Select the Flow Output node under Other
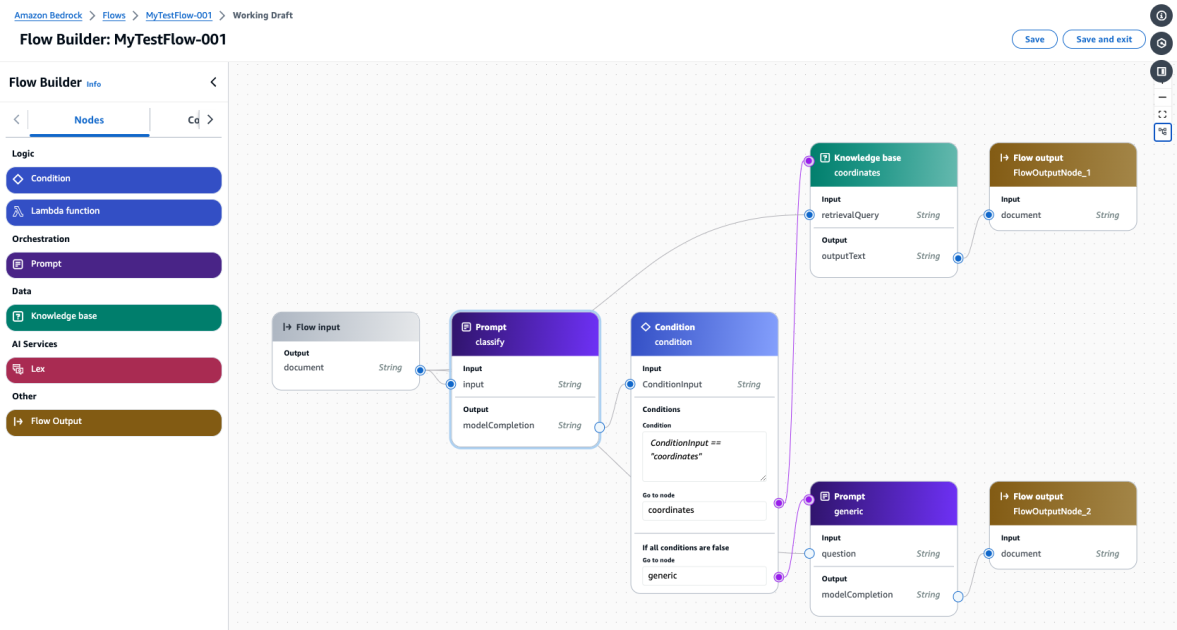The image size is (1177, 630). (113, 422)
